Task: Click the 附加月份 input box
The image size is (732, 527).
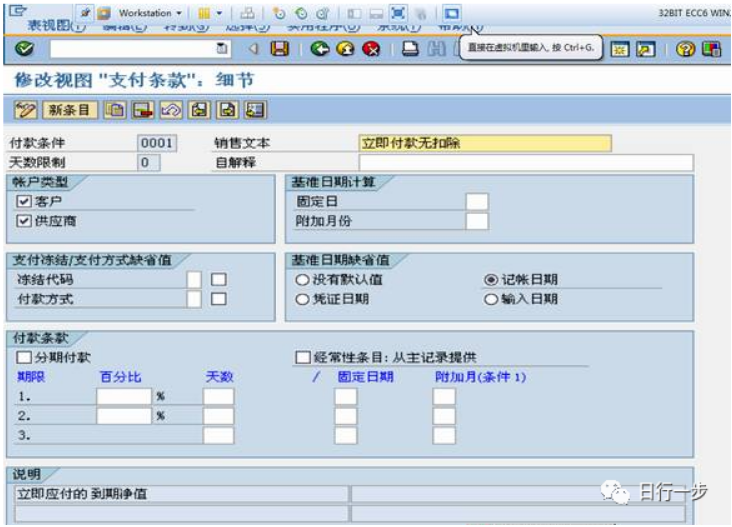Action: pyautogui.click(x=477, y=221)
